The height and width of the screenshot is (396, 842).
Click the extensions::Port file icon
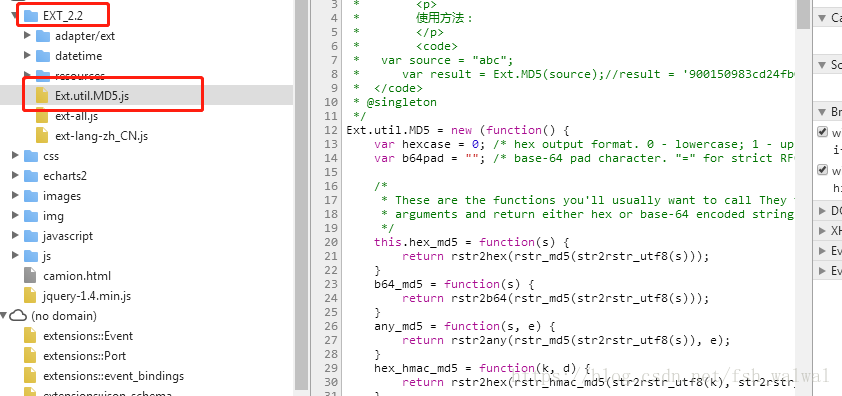click(31, 356)
